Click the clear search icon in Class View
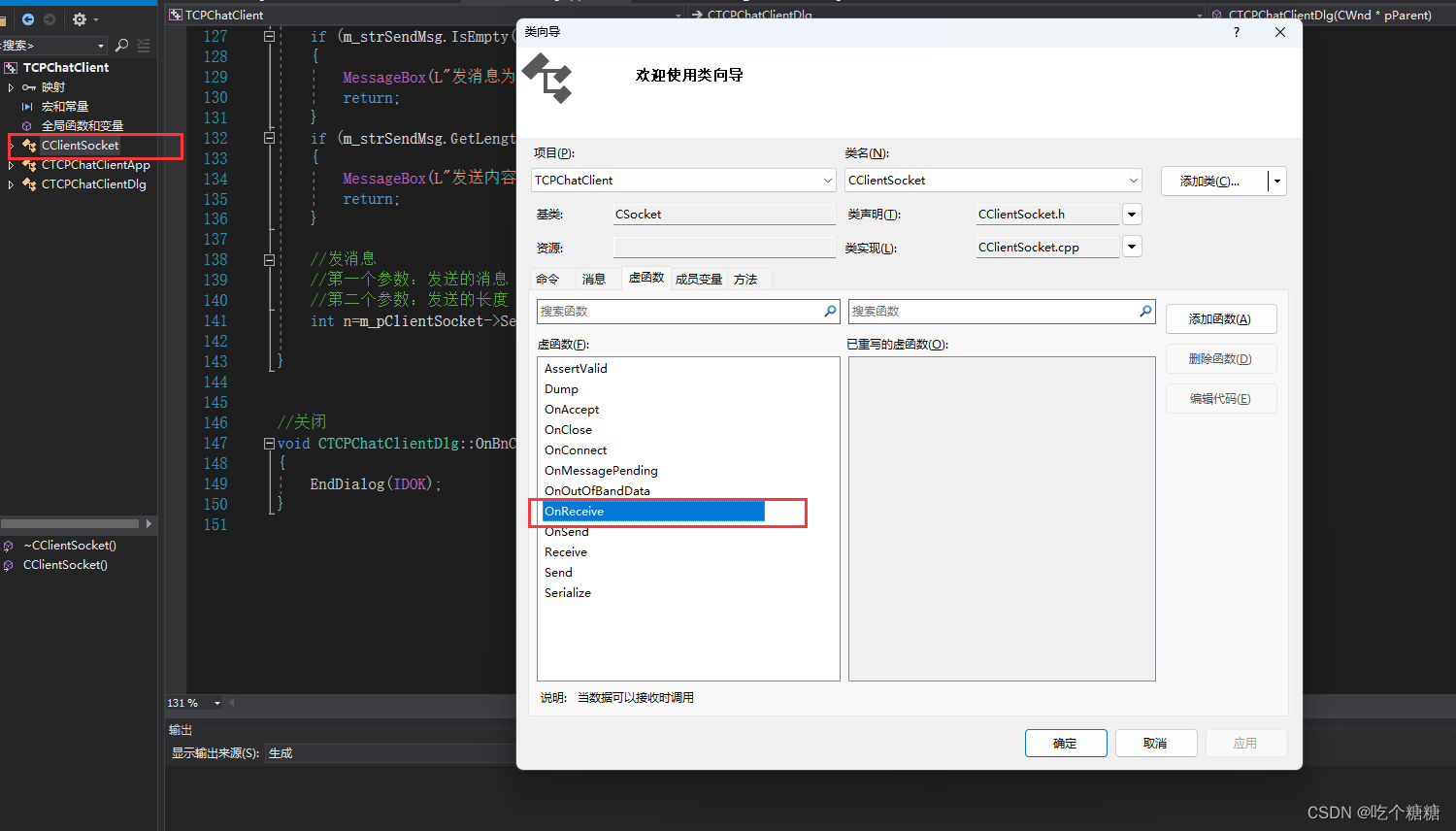Image resolution: width=1456 pixels, height=831 pixels. click(x=144, y=46)
